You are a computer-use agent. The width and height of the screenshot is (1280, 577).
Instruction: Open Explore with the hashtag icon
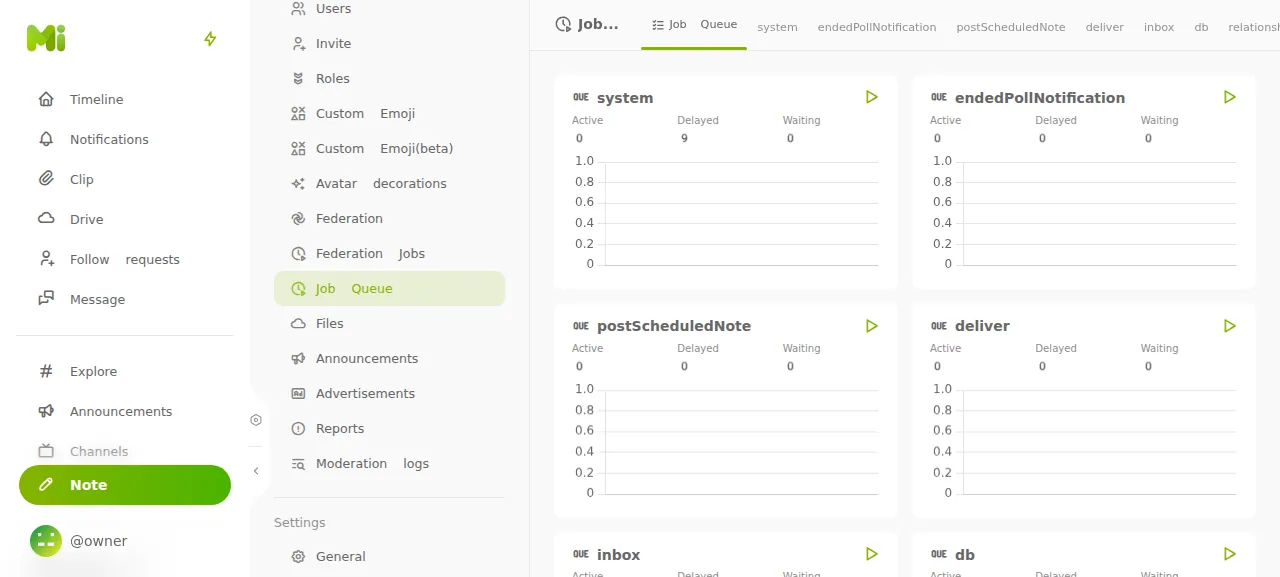pyautogui.click(x=125, y=371)
